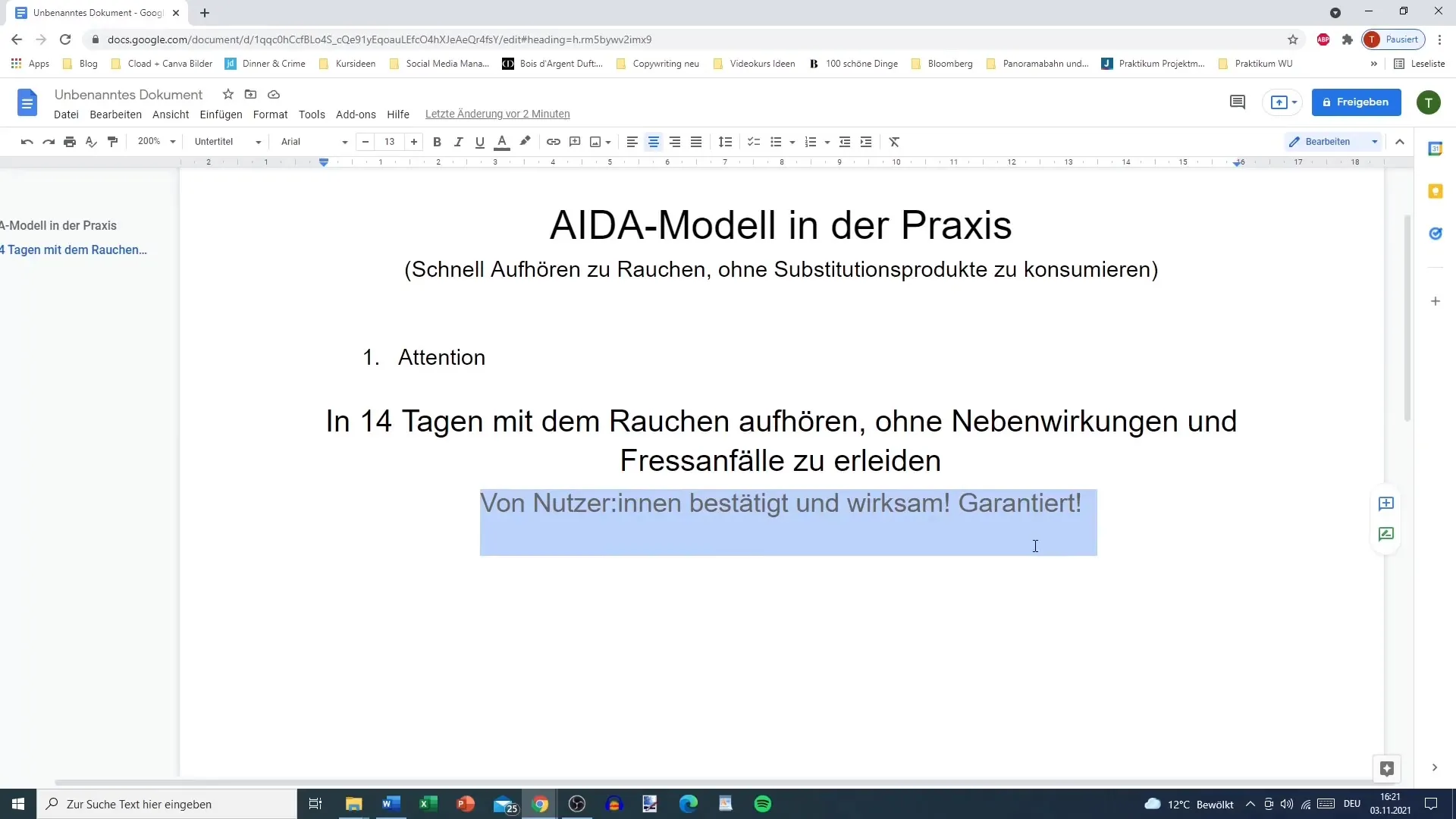Open the Datei menu
Image resolution: width=1456 pixels, height=819 pixels.
(x=66, y=115)
